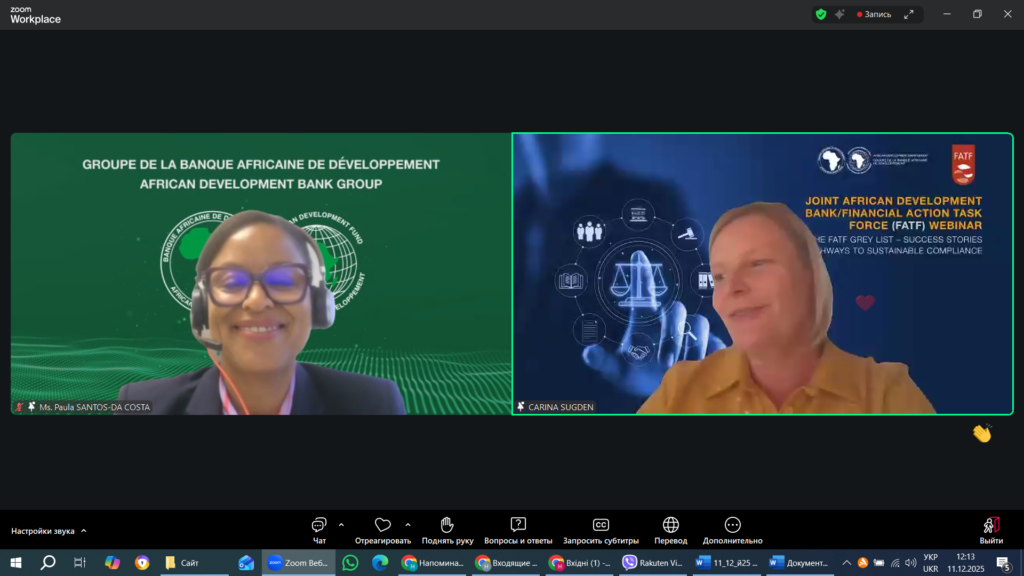Viewport: 1024px width, 576px height.
Task: Select Carina Sugden's video tile
Action: tap(762, 273)
